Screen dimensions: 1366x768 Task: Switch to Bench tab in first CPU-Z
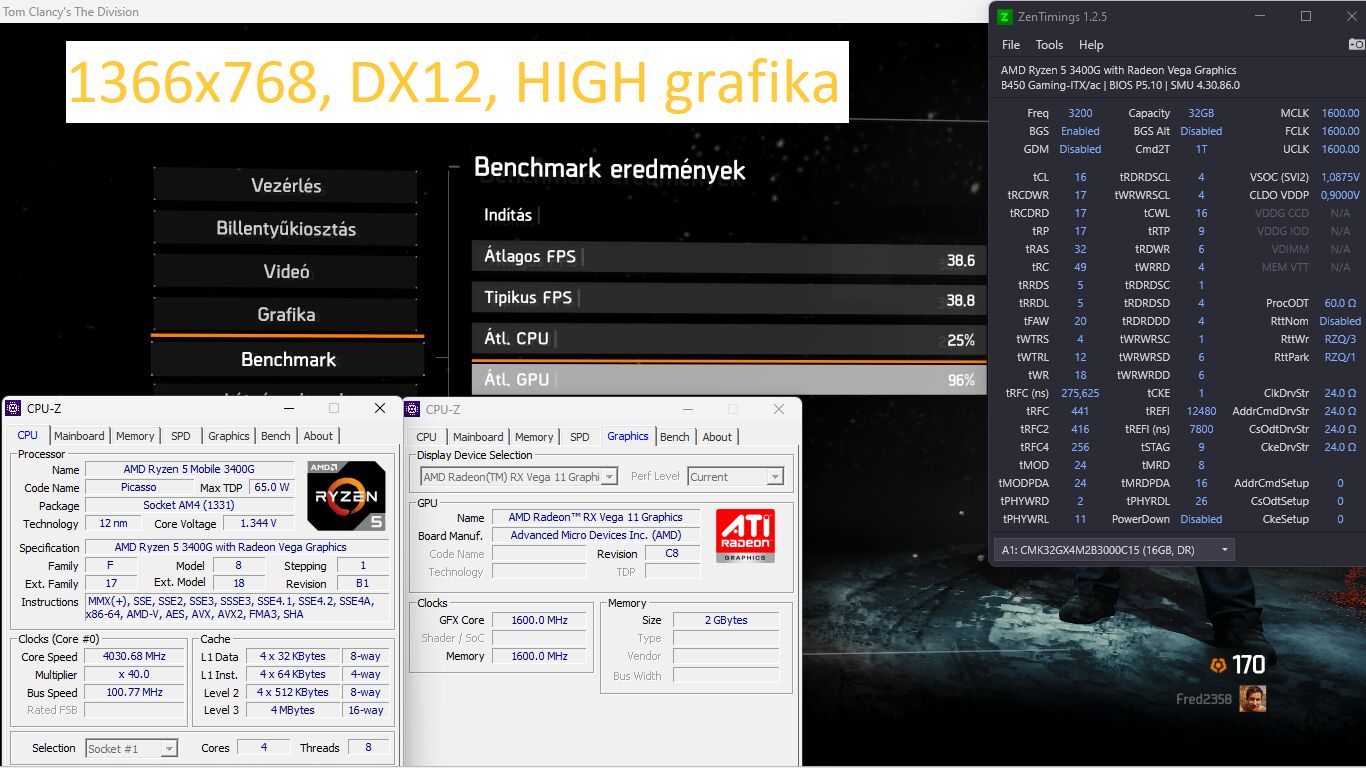[x=276, y=436]
